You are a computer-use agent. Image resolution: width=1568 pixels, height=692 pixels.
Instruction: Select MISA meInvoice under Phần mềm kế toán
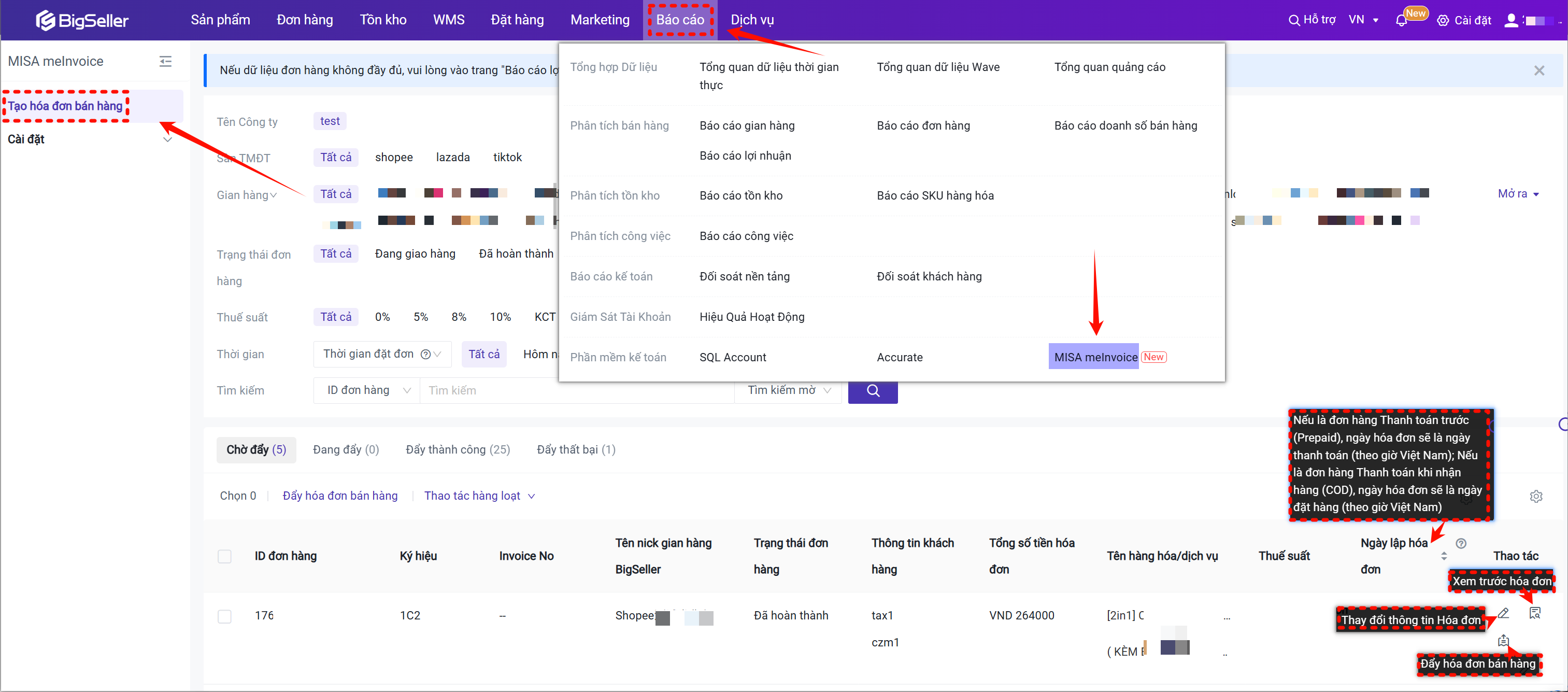tap(1094, 356)
